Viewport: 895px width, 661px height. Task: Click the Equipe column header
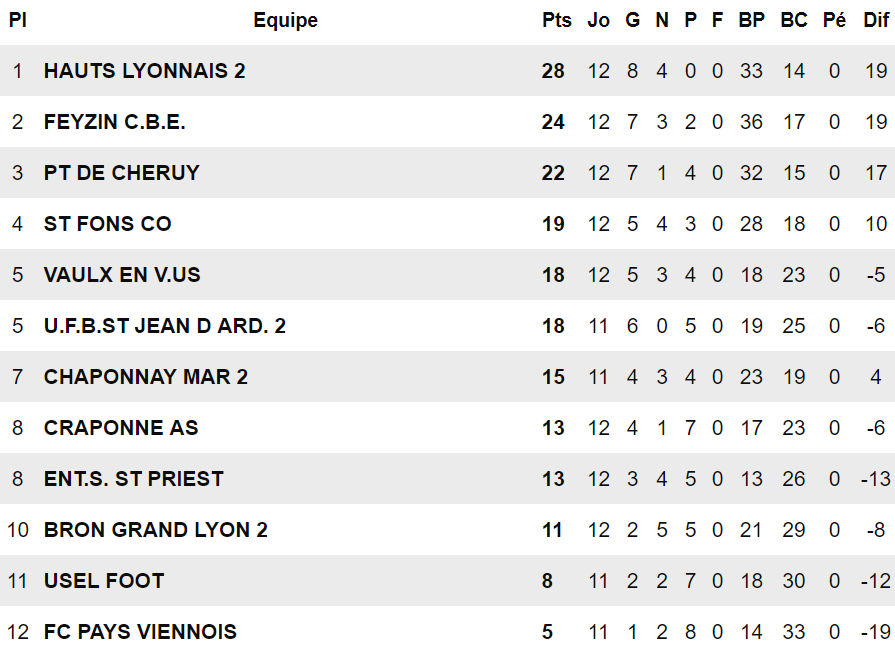[285, 20]
